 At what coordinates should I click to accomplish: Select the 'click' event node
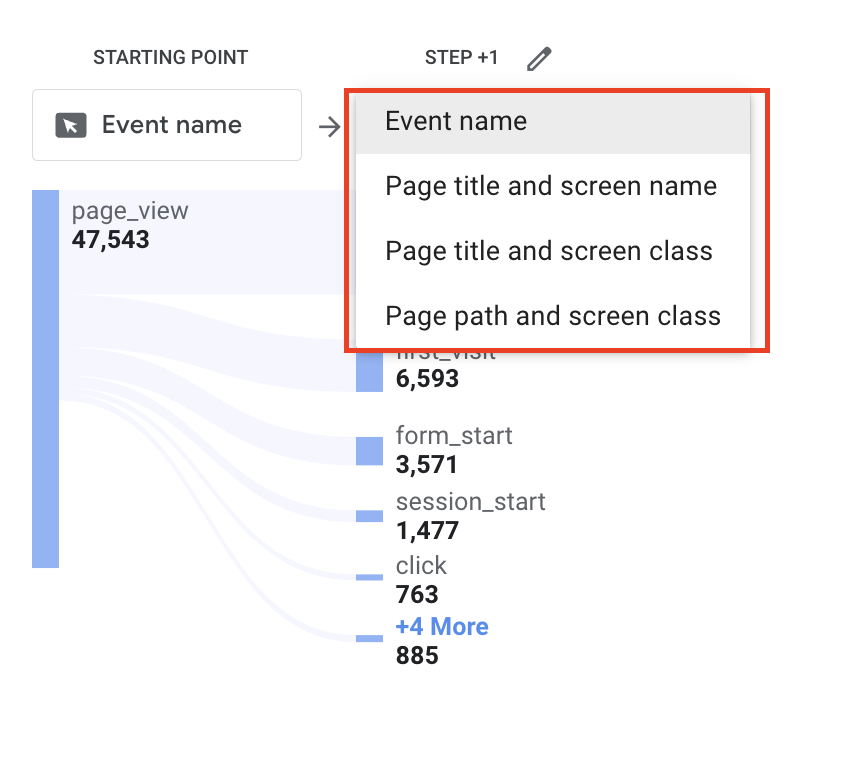tap(421, 566)
